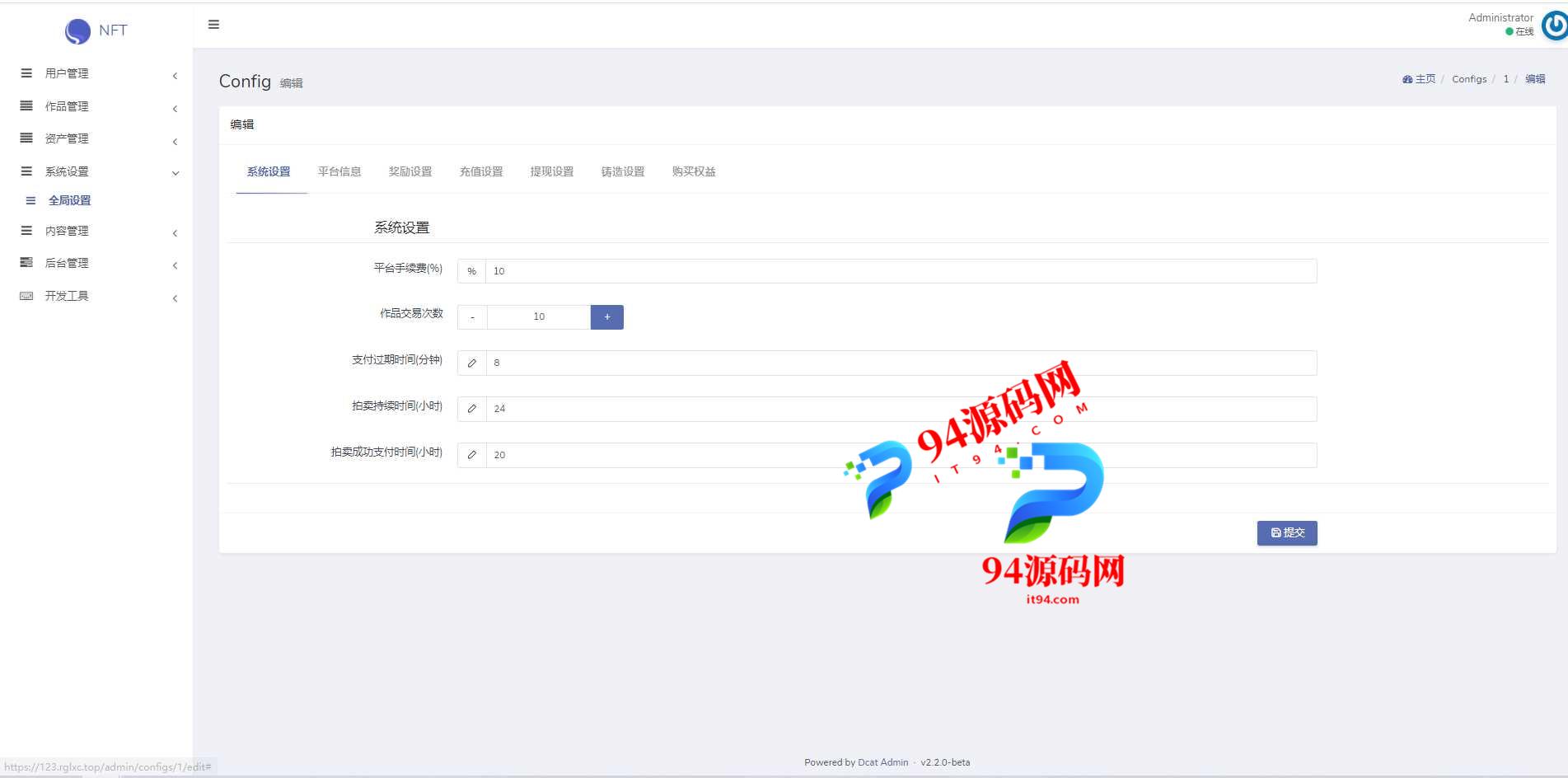
Task: Focus 支付过期时间(分钟) input field
Action: (x=902, y=363)
